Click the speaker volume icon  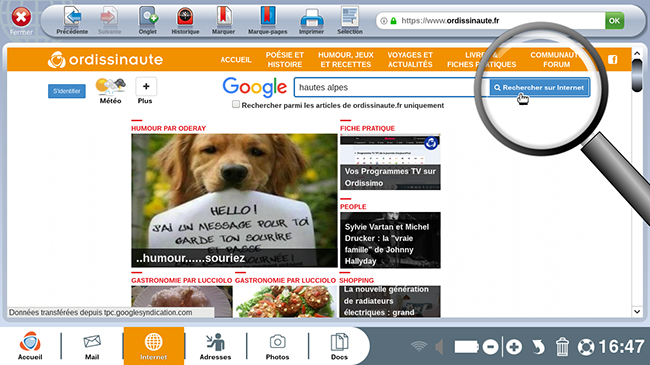(439, 347)
